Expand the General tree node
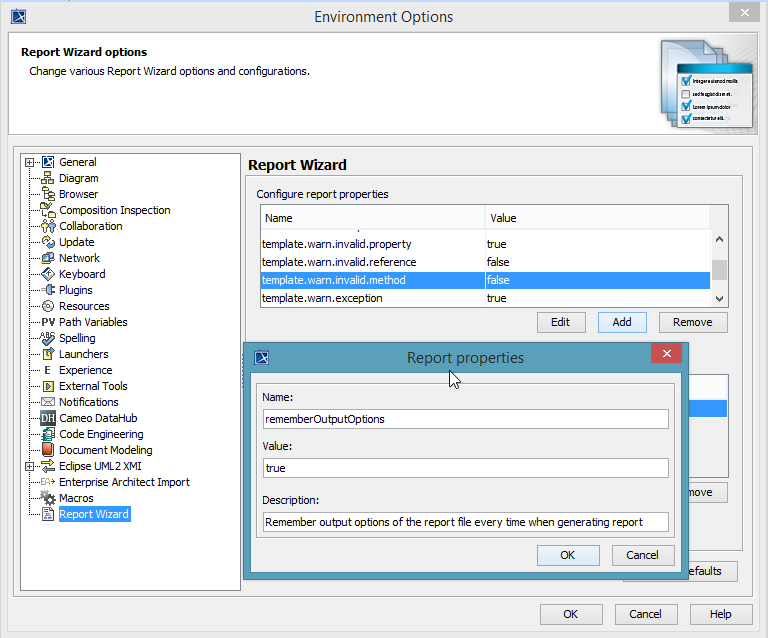Viewport: 768px width, 638px height. (30, 162)
